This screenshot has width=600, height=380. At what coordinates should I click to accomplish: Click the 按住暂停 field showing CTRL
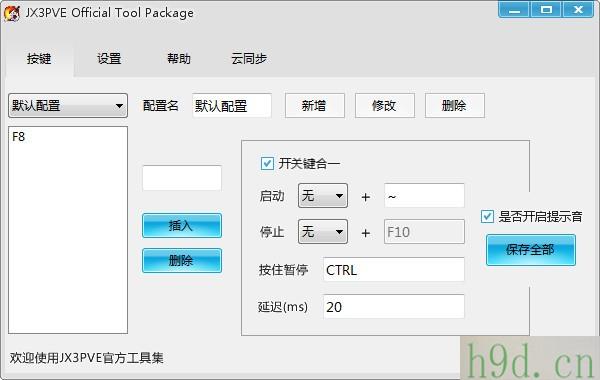coord(393,270)
